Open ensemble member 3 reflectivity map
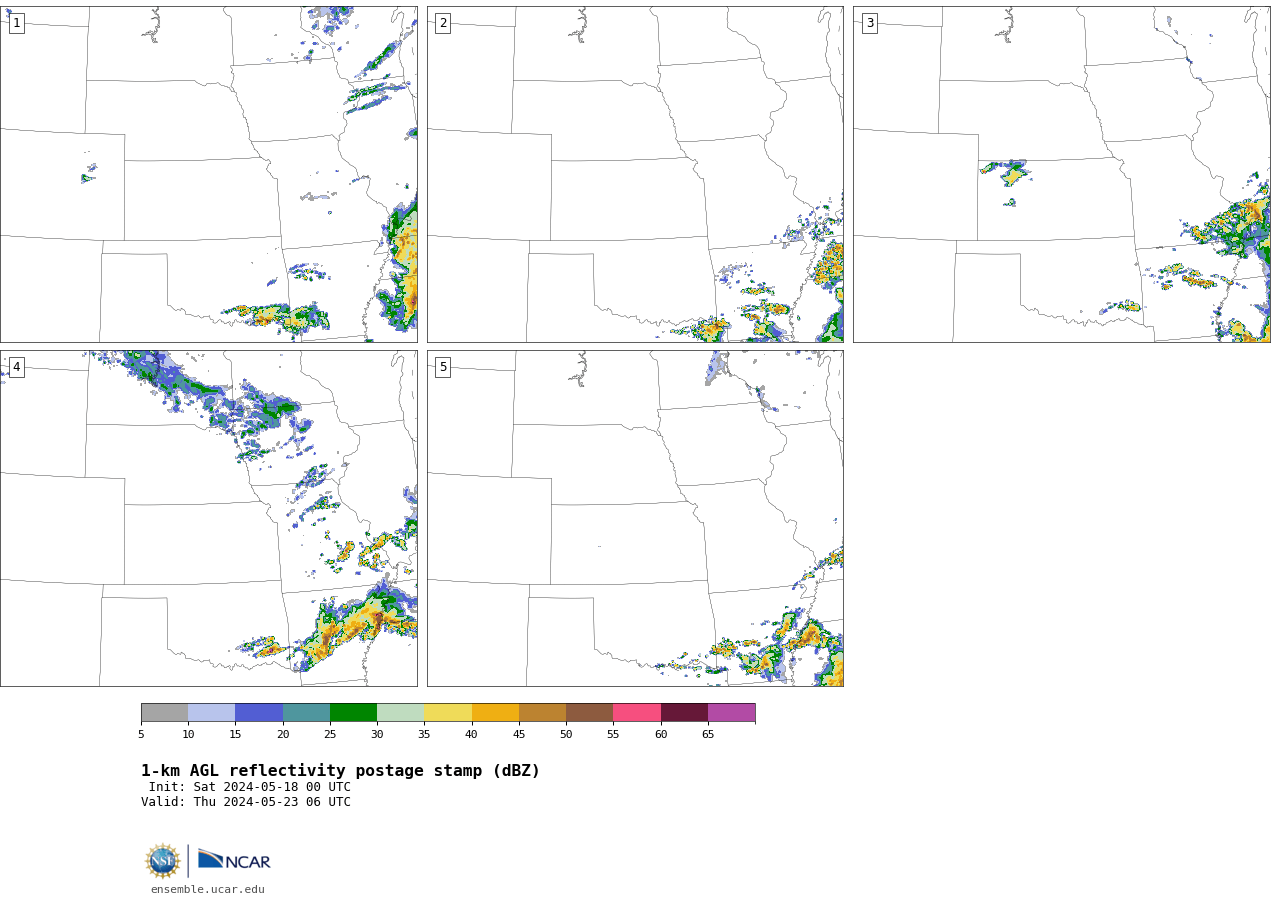 [x=1061, y=174]
